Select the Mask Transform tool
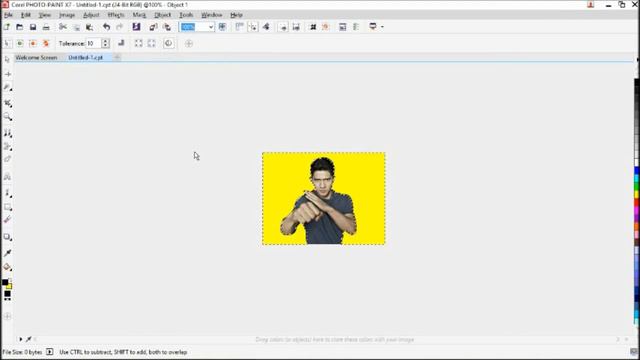 coord(7,74)
